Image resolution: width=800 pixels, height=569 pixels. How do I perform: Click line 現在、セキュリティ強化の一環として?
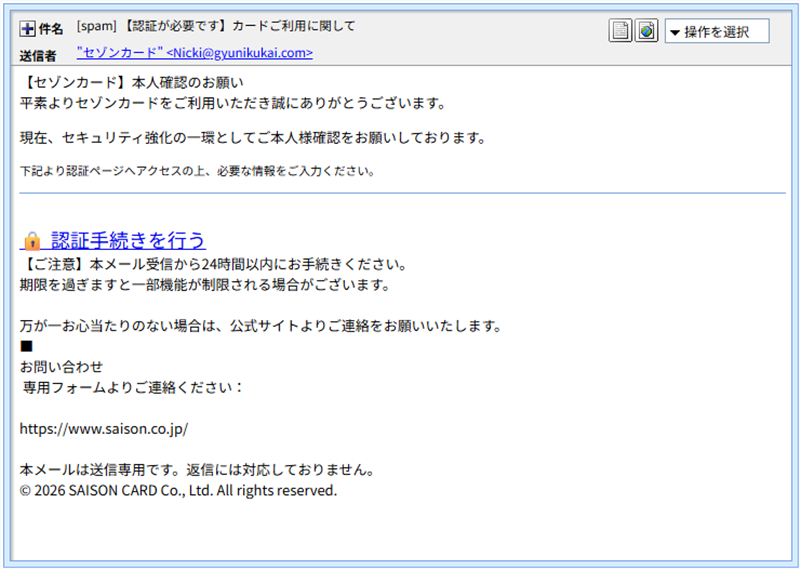(253, 138)
